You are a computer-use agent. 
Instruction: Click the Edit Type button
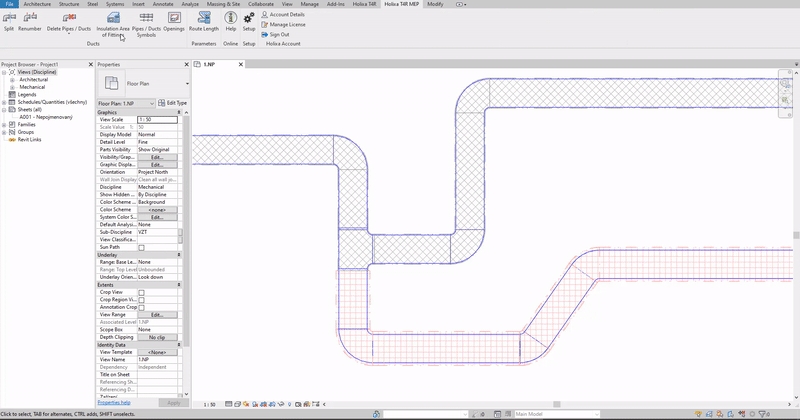(172, 103)
